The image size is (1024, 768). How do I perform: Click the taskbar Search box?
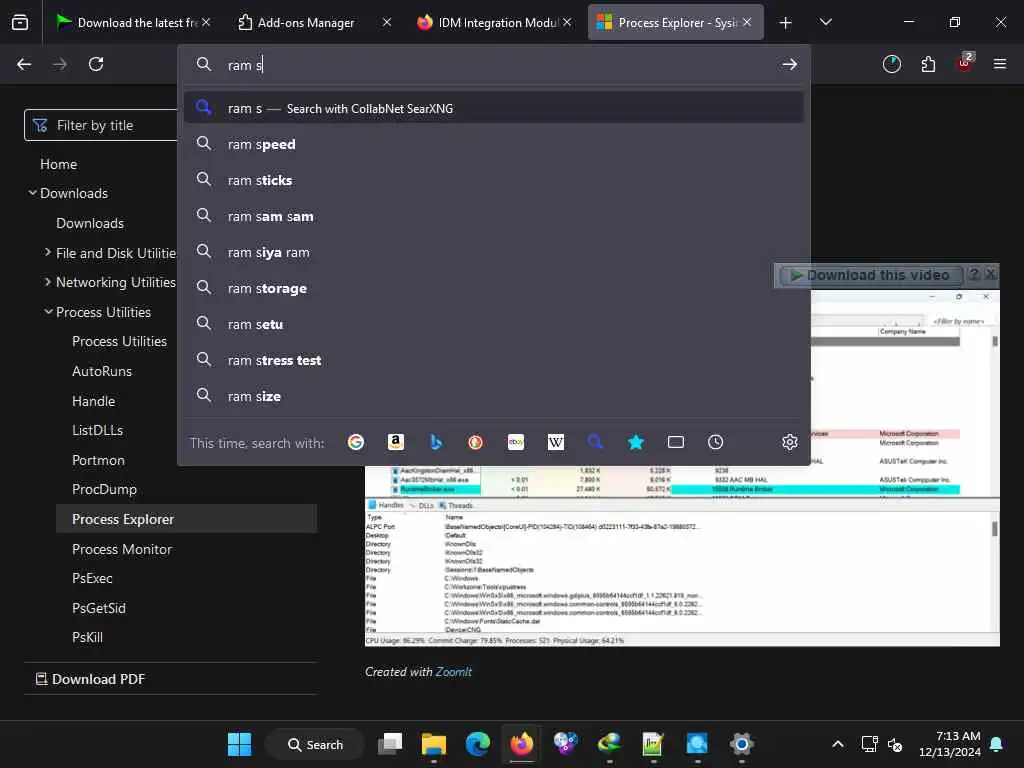pos(315,744)
